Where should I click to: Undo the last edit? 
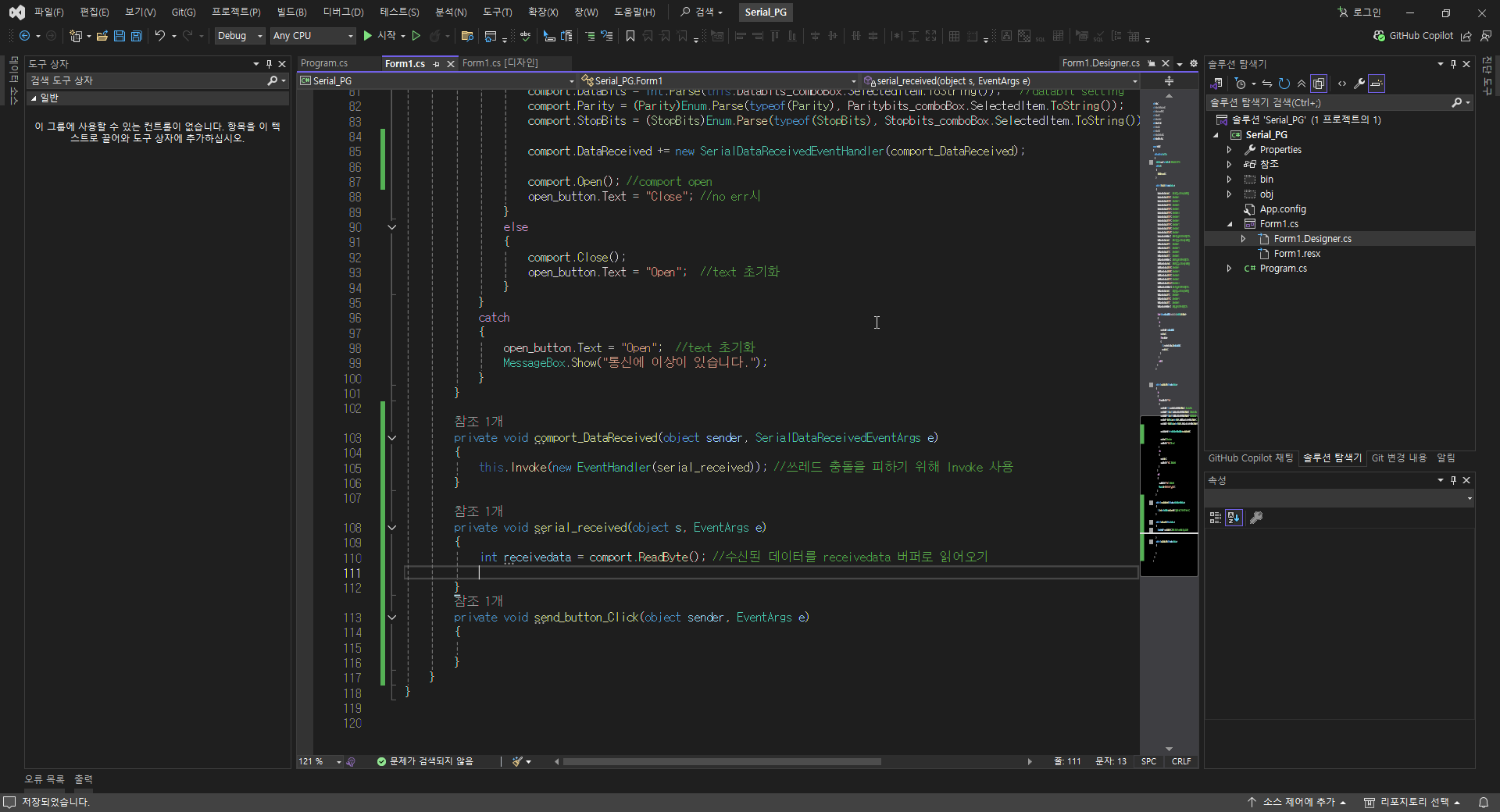(159, 36)
